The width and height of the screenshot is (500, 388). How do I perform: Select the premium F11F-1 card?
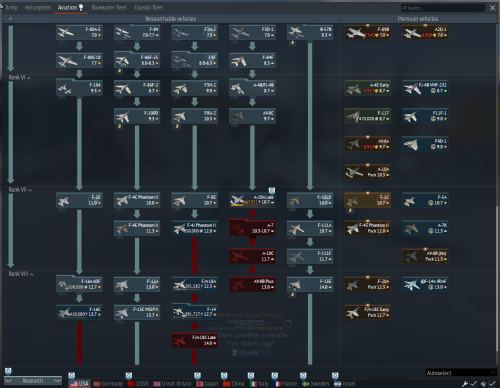[x=425, y=116]
